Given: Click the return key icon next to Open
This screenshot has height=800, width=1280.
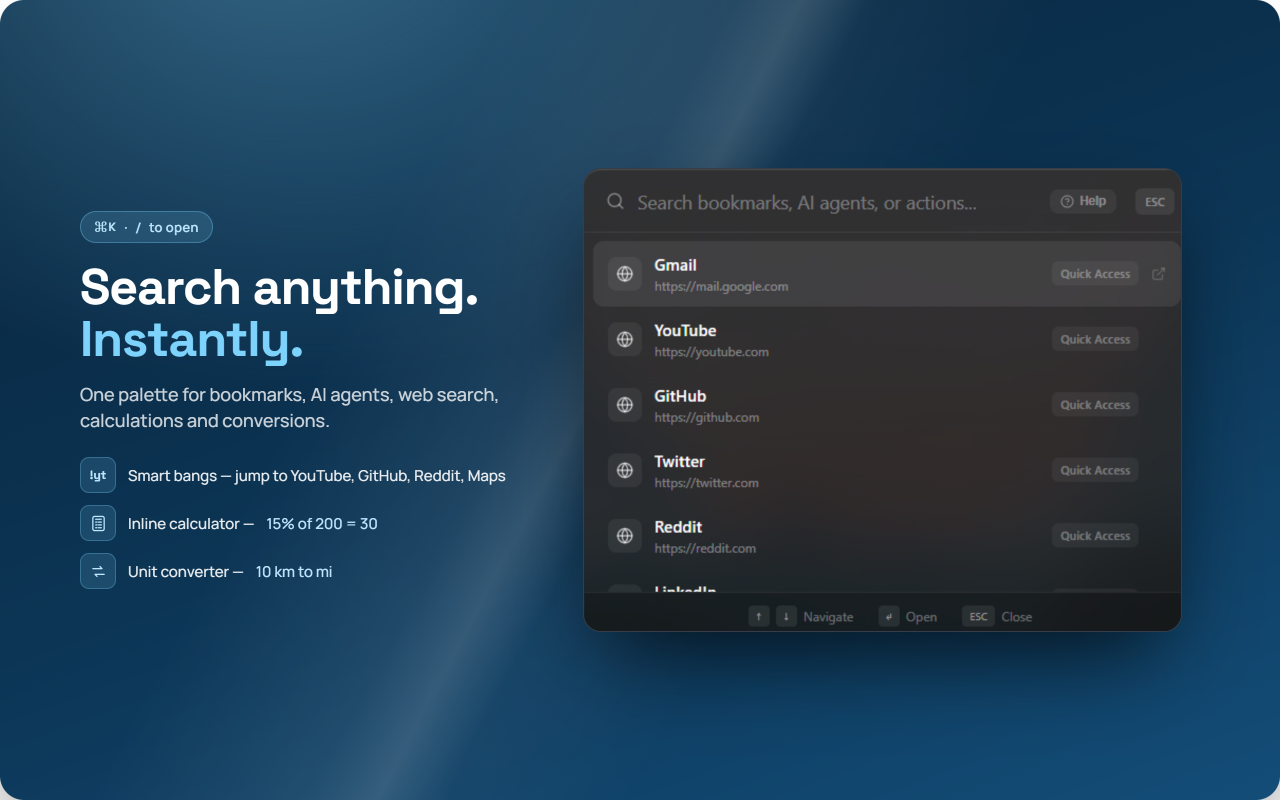Looking at the screenshot, I should click(x=889, y=616).
